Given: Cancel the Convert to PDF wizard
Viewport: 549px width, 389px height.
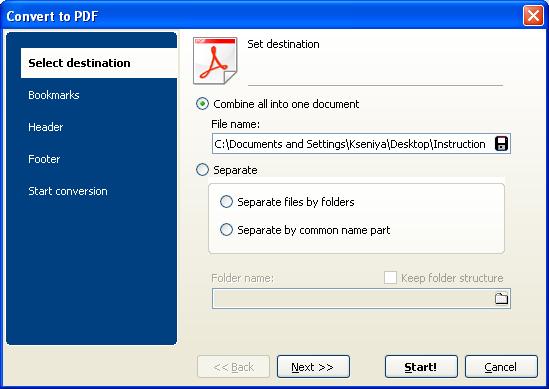Looking at the screenshot, I should [501, 367].
